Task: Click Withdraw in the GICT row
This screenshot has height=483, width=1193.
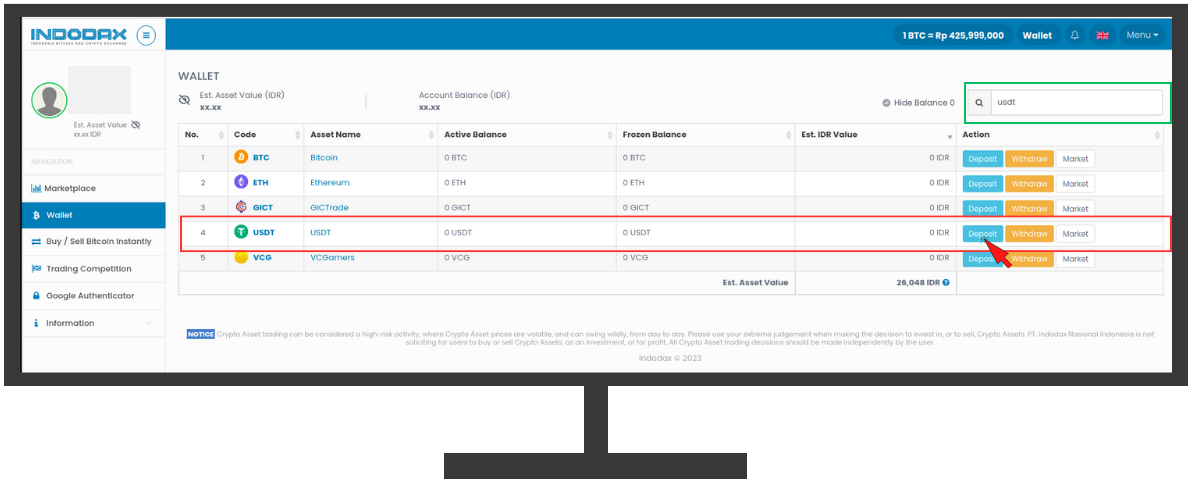Action: point(1029,208)
